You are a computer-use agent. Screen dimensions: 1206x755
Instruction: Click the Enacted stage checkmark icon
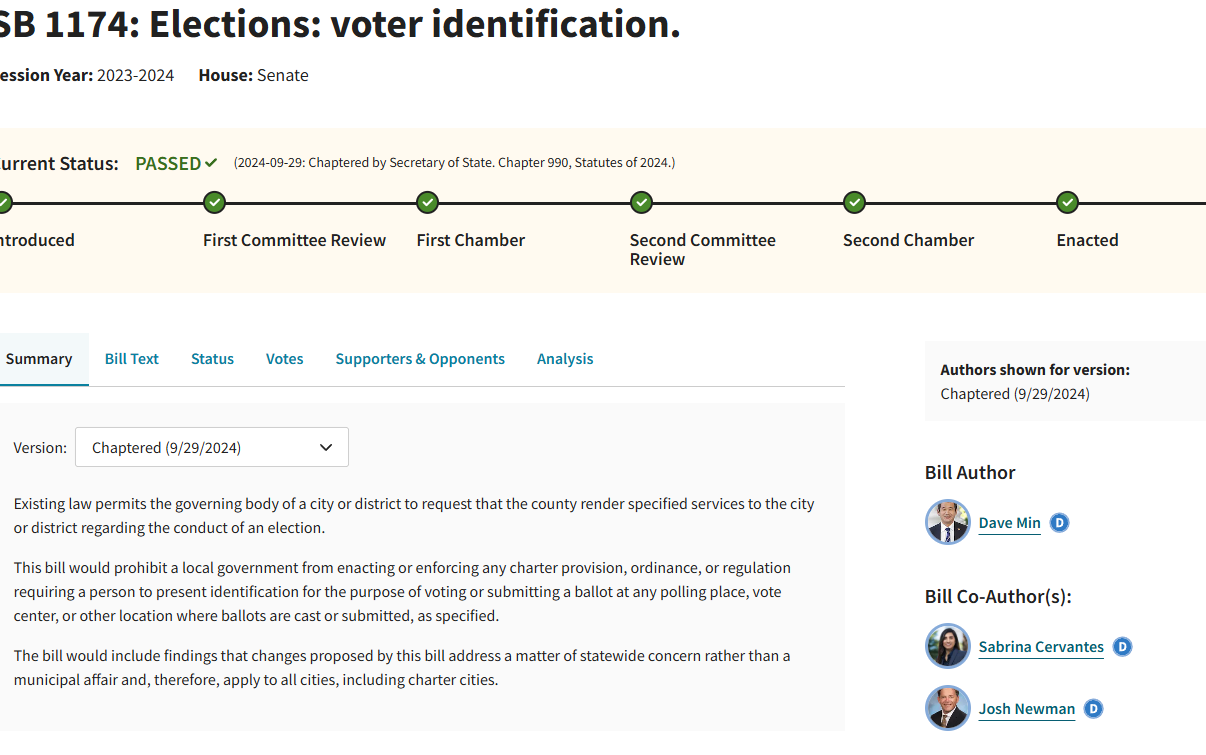click(x=1067, y=203)
